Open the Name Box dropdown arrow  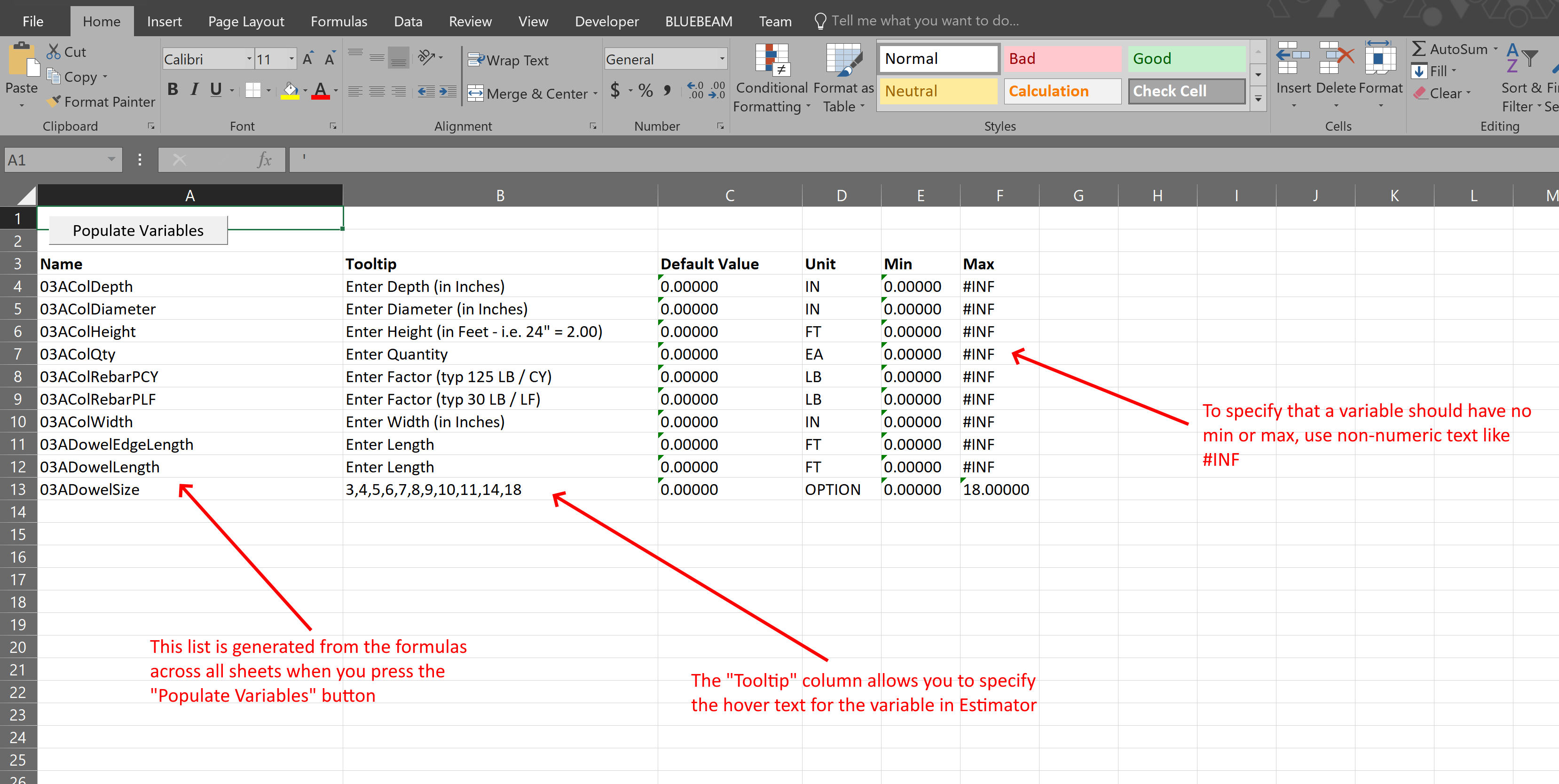point(111,159)
